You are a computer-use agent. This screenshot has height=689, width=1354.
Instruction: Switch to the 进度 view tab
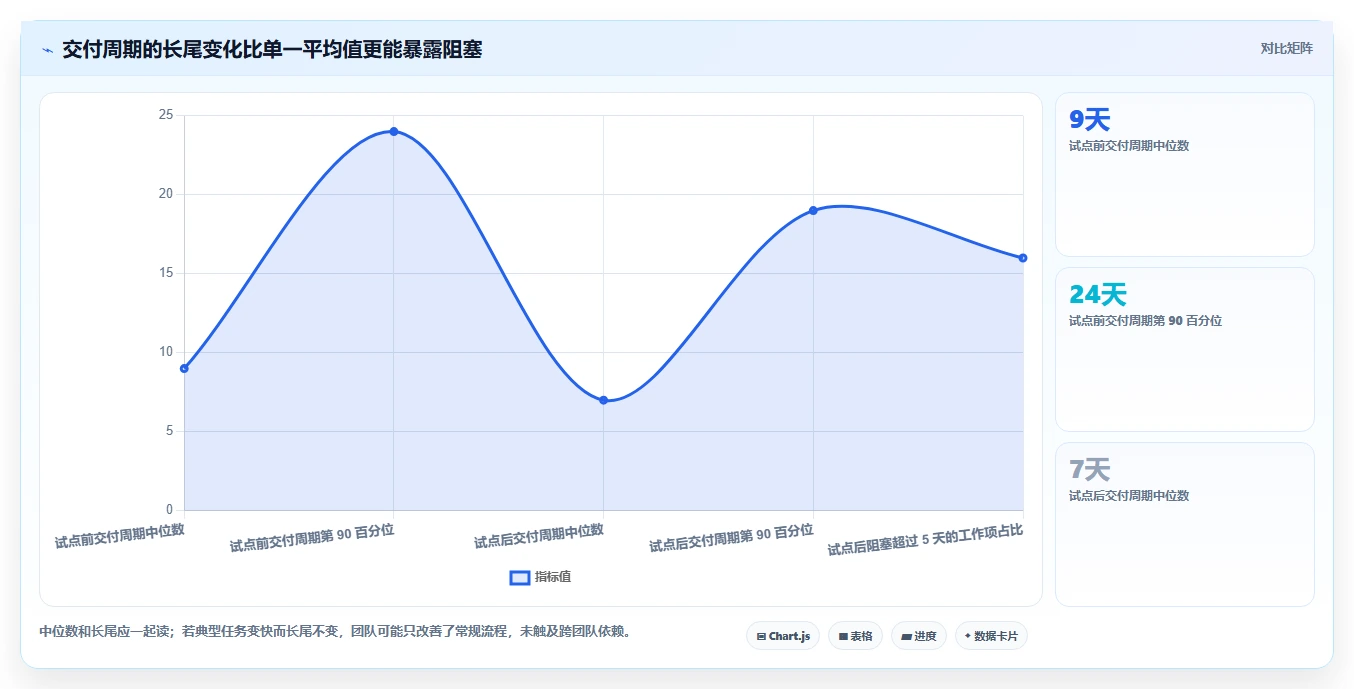coord(919,636)
